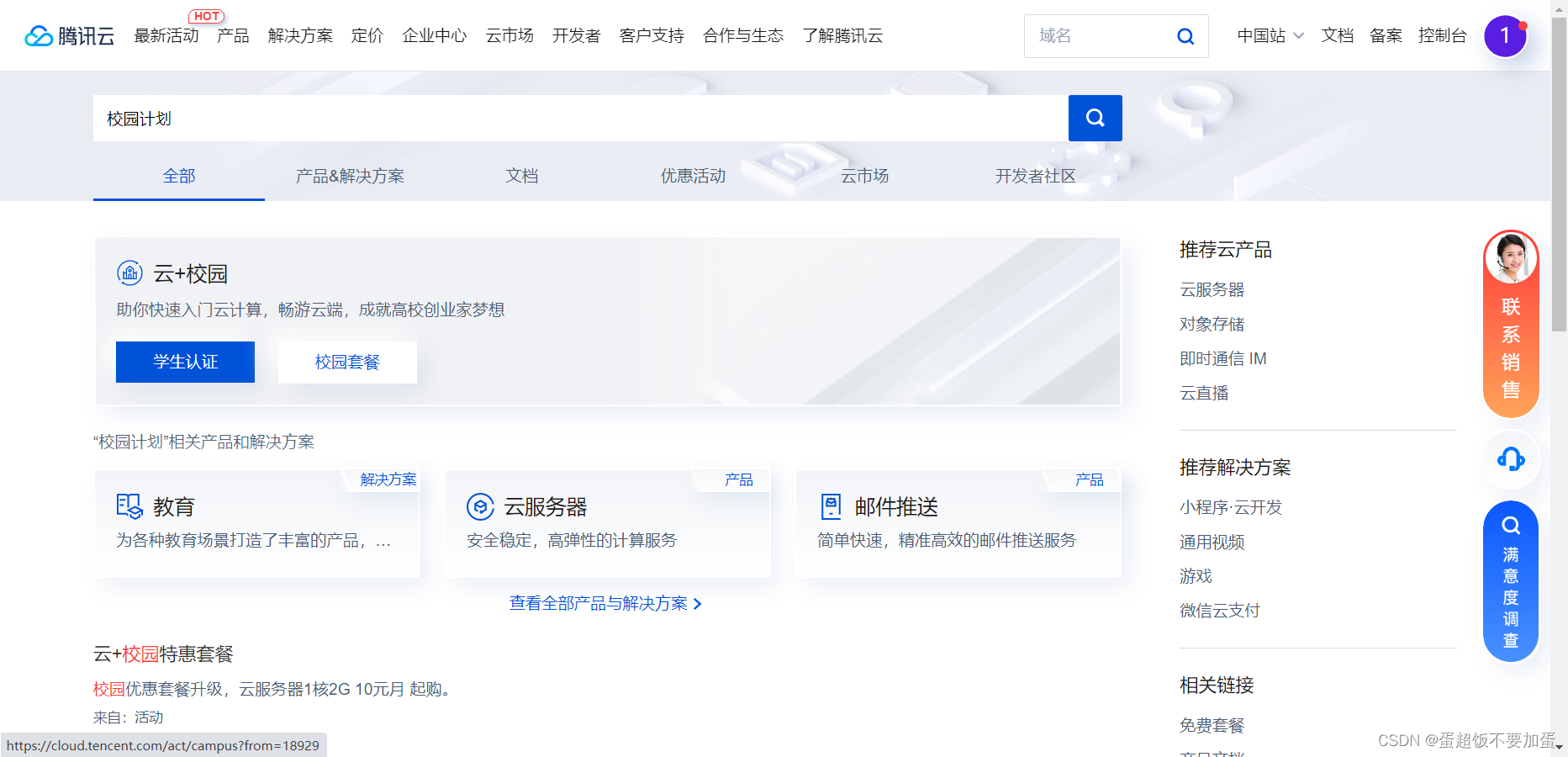Open 定价 in top navigation
Screen dimensions: 1568x757
(367, 35)
